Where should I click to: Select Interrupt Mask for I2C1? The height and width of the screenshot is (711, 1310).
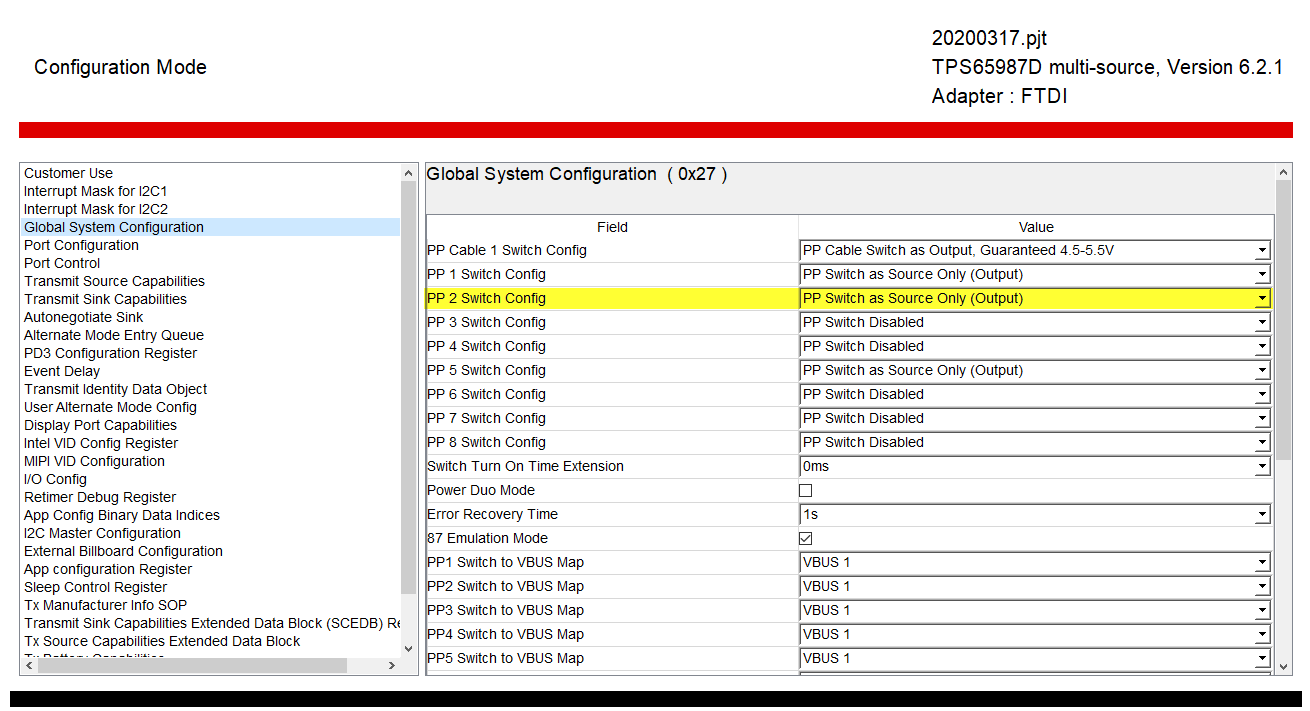(96, 191)
